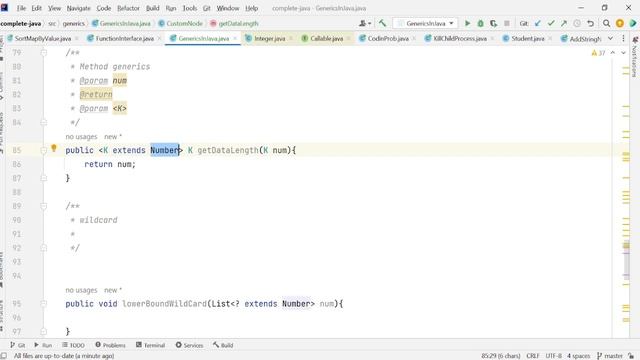The height and width of the screenshot is (360, 640).
Task: Open the 37 warnings inspection widget
Action: pos(598,53)
